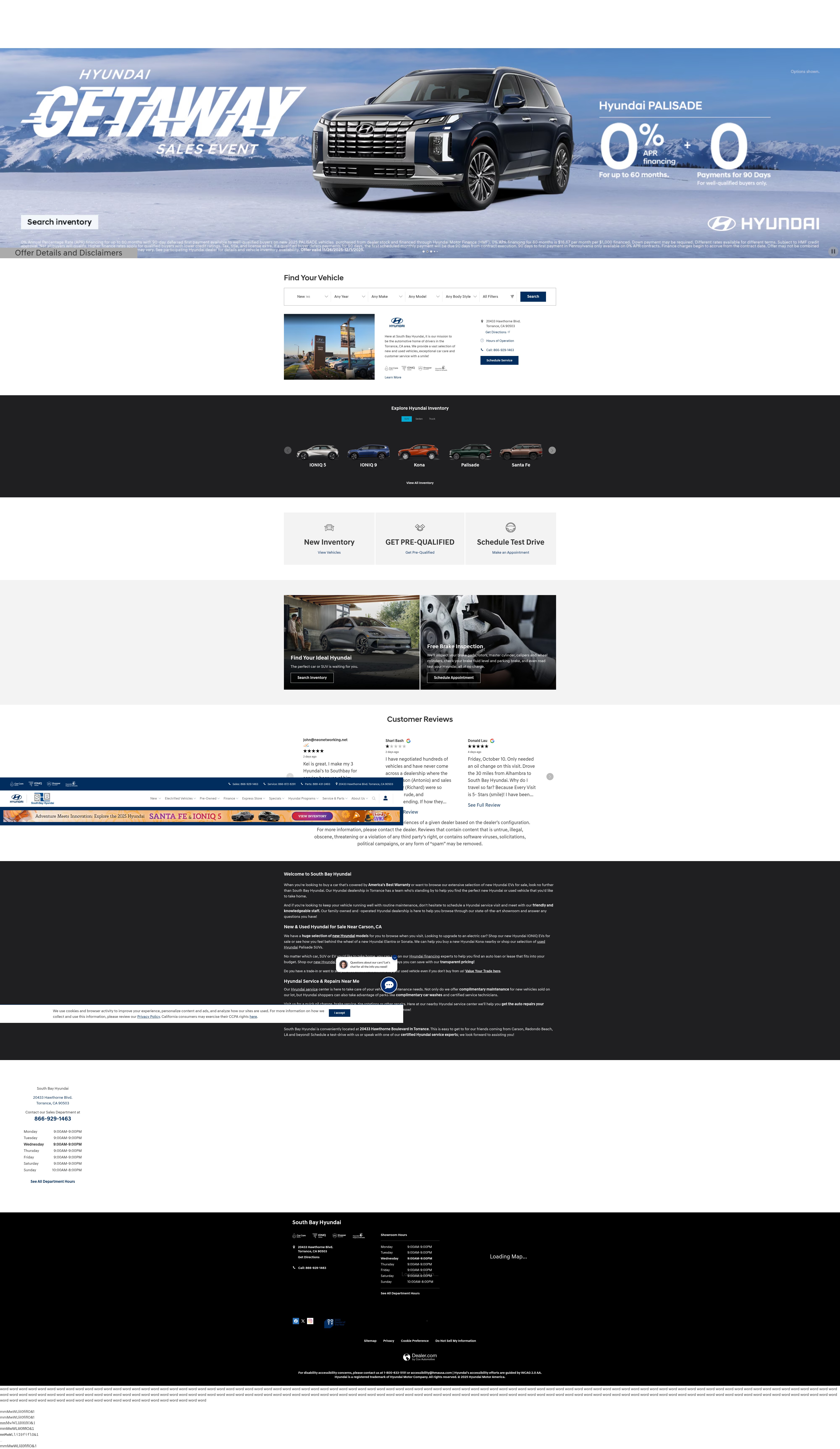Open the search magnifier icon in navbar
The height and width of the screenshot is (1449, 840).
[x=373, y=798]
